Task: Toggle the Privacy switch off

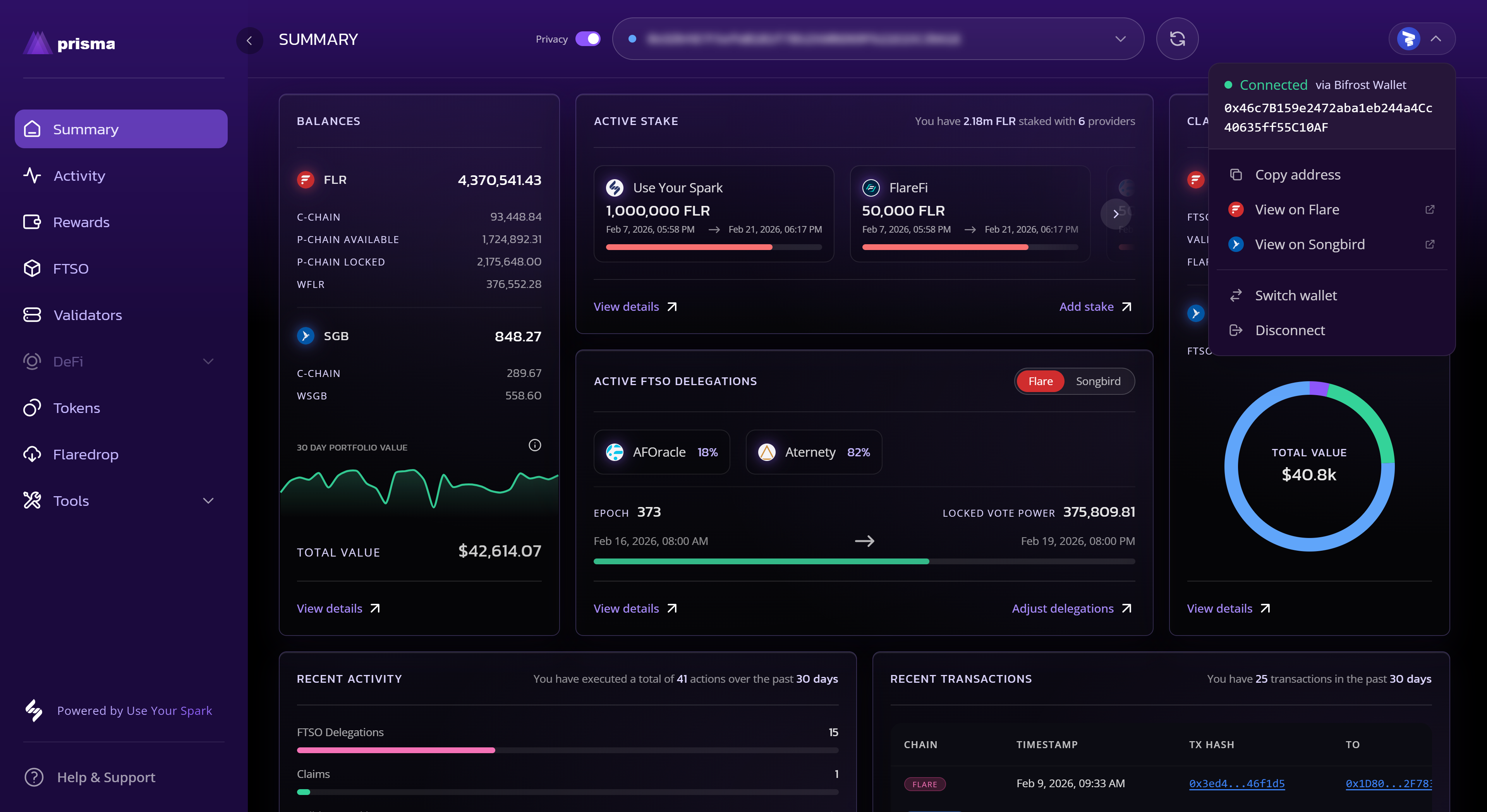Action: click(x=589, y=39)
